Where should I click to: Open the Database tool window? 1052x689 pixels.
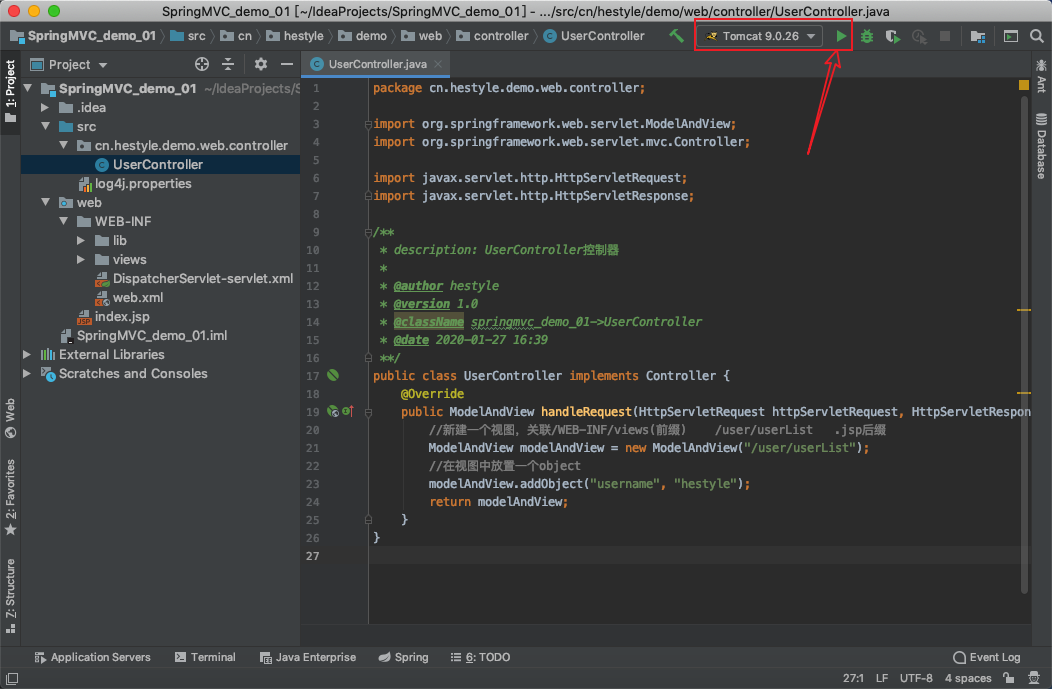[x=1041, y=146]
